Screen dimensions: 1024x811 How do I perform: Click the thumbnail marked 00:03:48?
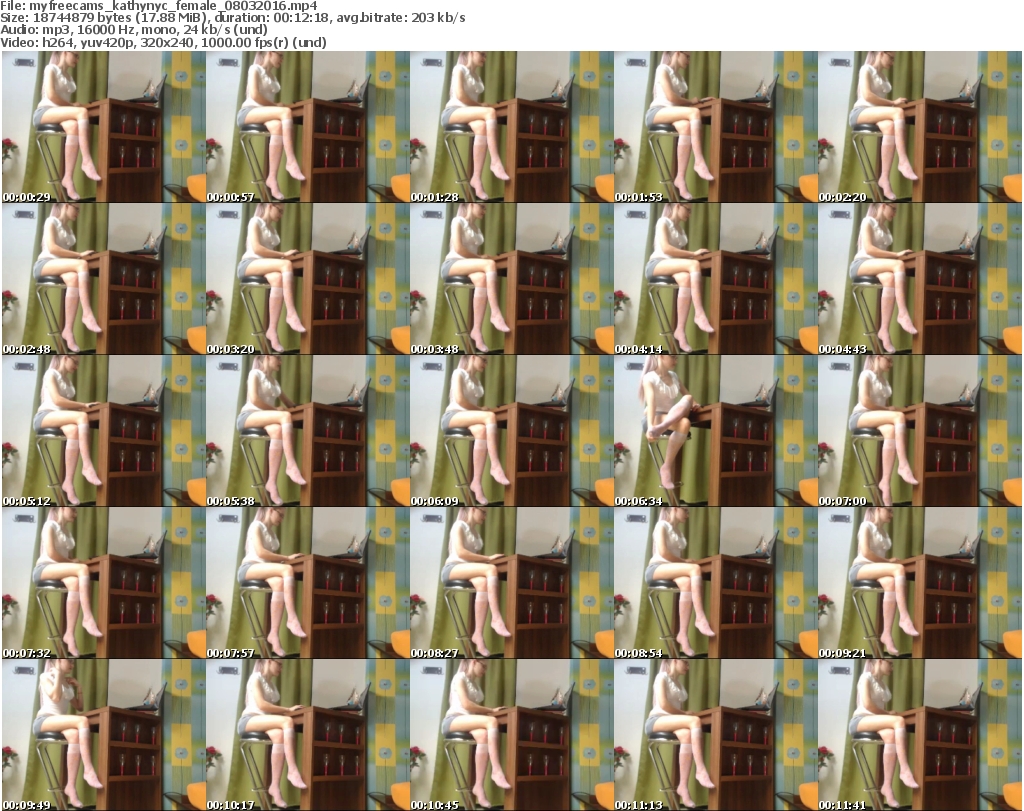pyautogui.click(x=510, y=279)
